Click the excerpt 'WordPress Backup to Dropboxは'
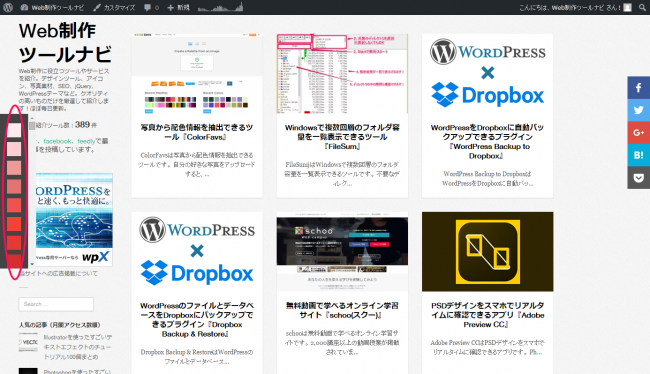This screenshot has width=650, height=374. tap(488, 179)
